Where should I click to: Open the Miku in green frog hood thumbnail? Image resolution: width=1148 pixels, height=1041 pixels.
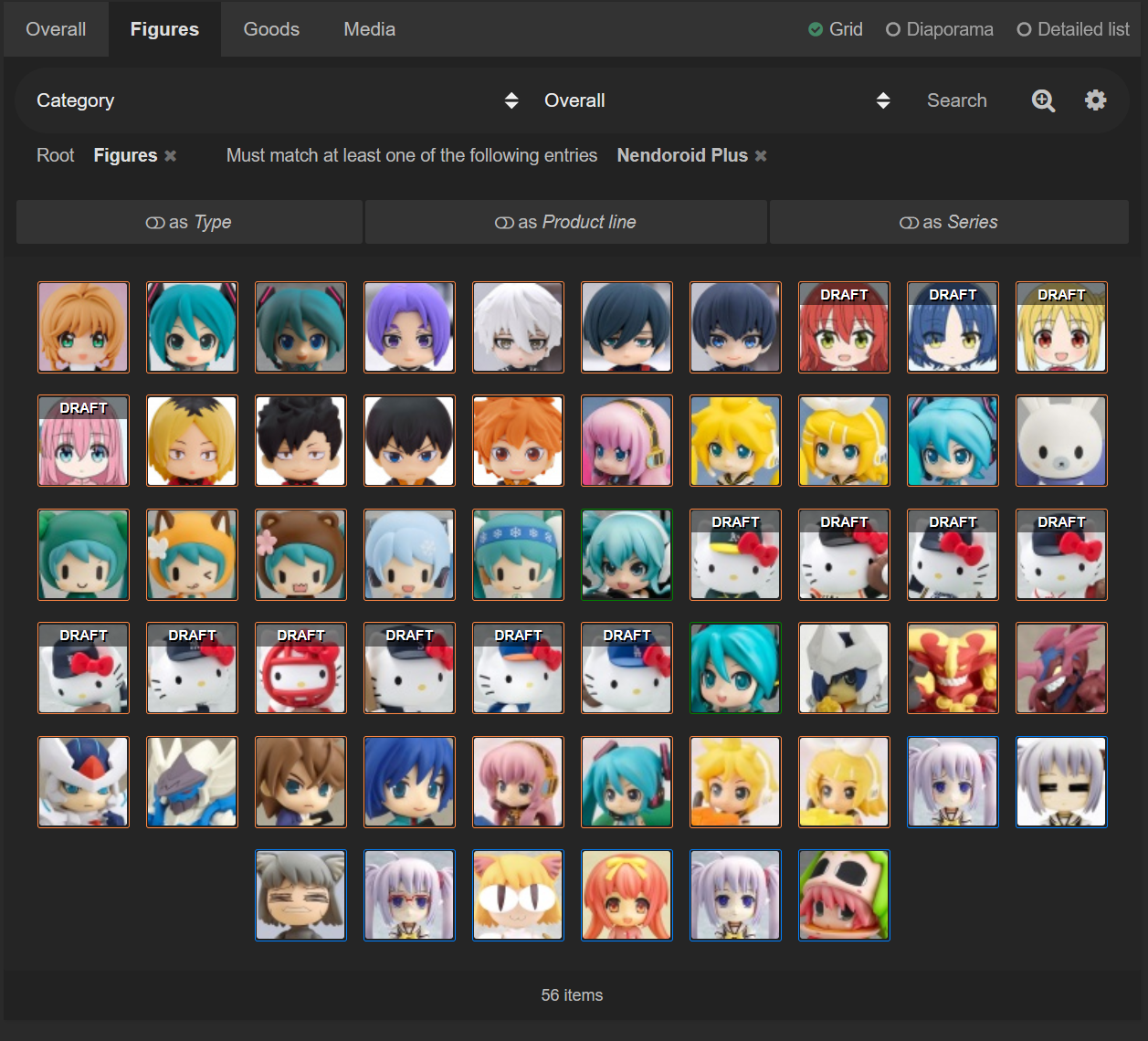tap(83, 554)
